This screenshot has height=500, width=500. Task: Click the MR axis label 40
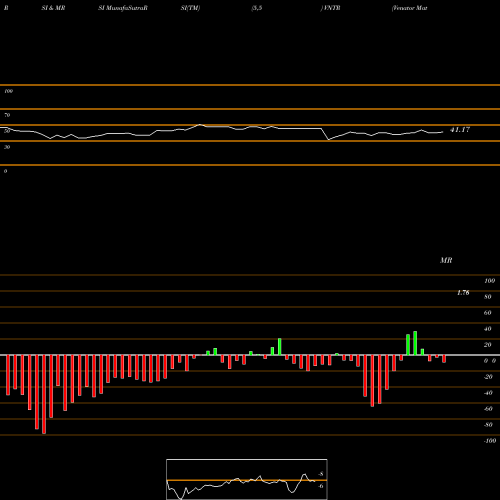pyautogui.click(x=488, y=329)
